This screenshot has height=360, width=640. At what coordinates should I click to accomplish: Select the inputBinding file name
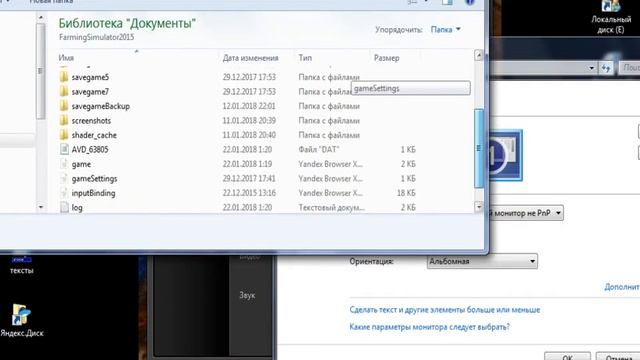click(x=93, y=193)
